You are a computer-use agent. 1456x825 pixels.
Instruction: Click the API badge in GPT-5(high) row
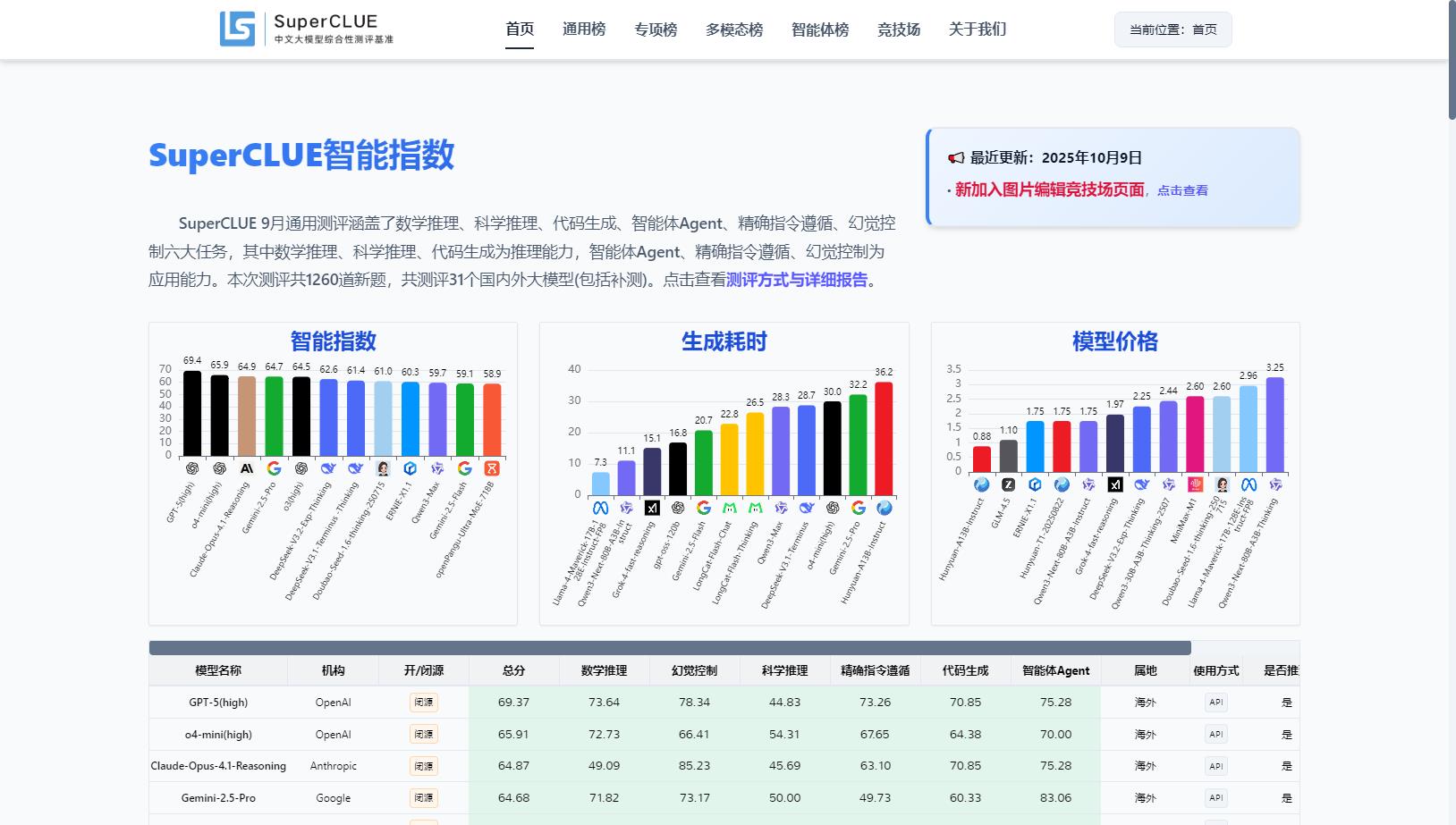pyautogui.click(x=1215, y=703)
